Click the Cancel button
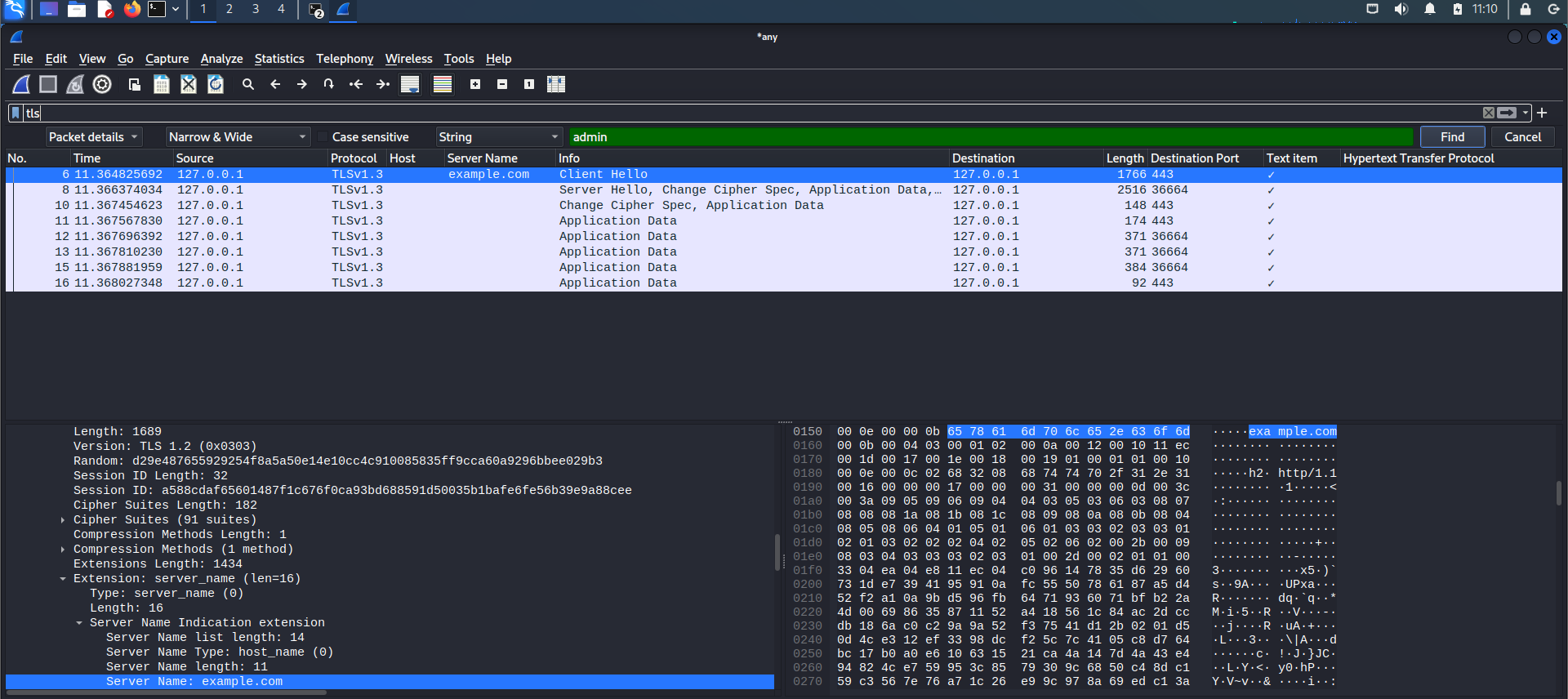1568x699 pixels. tap(1523, 137)
